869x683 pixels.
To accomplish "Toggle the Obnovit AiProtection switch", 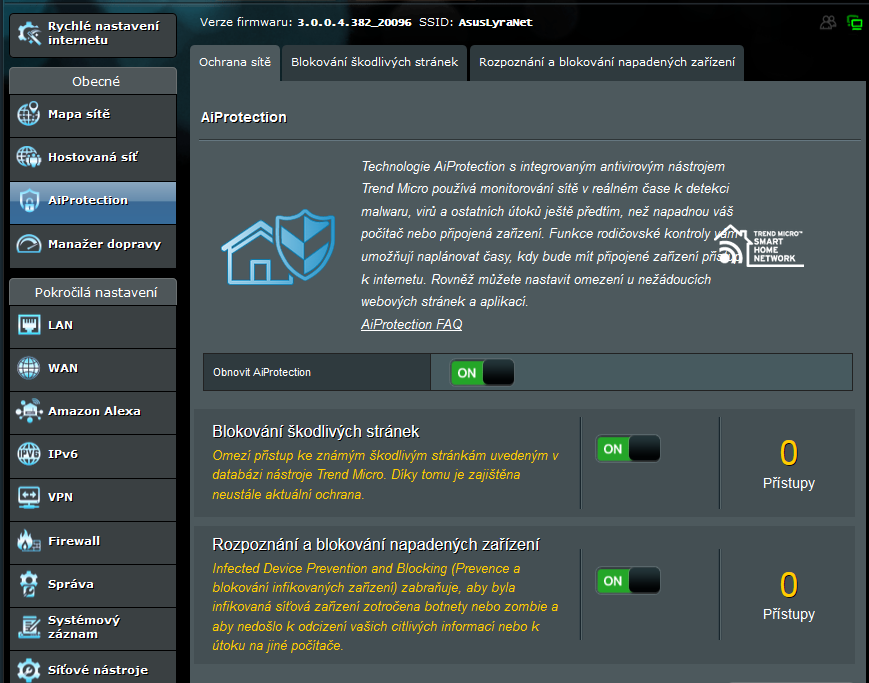I will pyautogui.click(x=483, y=372).
